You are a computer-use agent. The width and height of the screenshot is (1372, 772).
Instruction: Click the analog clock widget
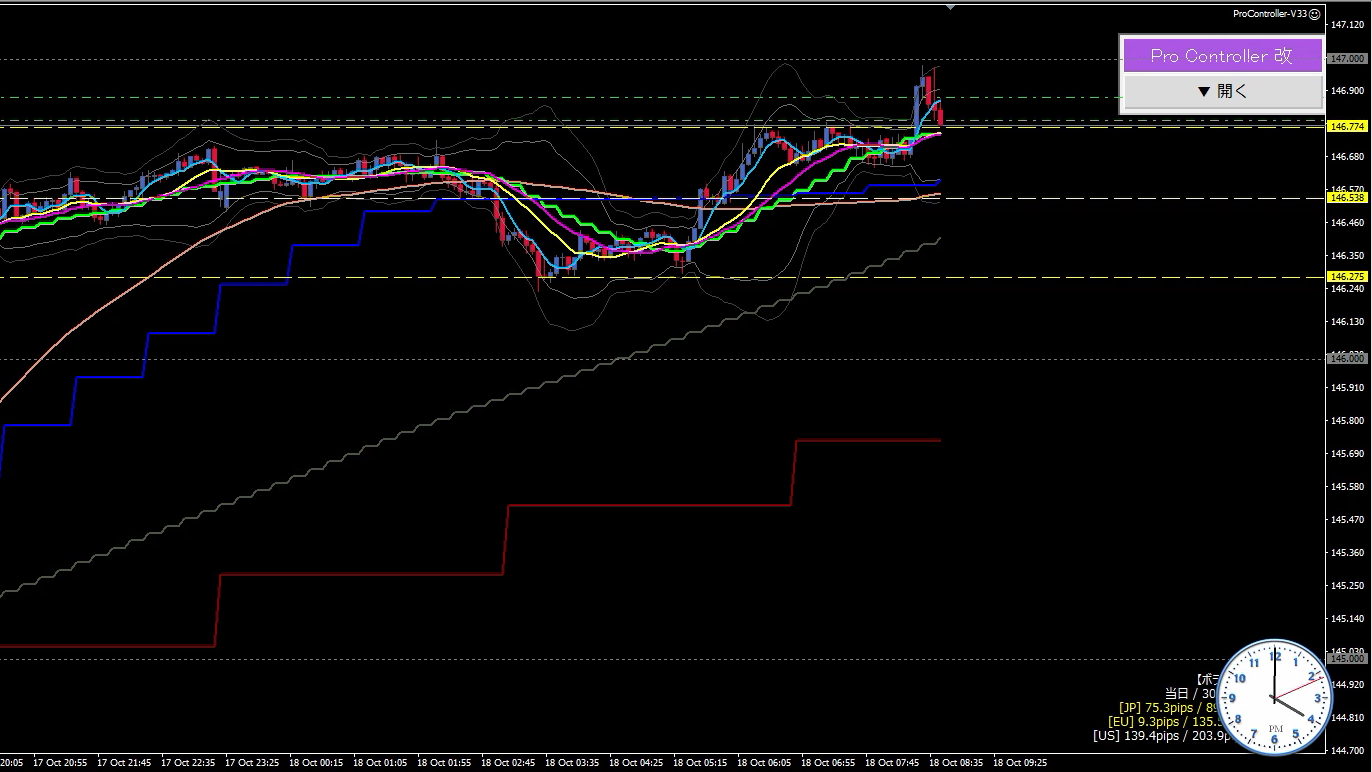pyautogui.click(x=1274, y=698)
